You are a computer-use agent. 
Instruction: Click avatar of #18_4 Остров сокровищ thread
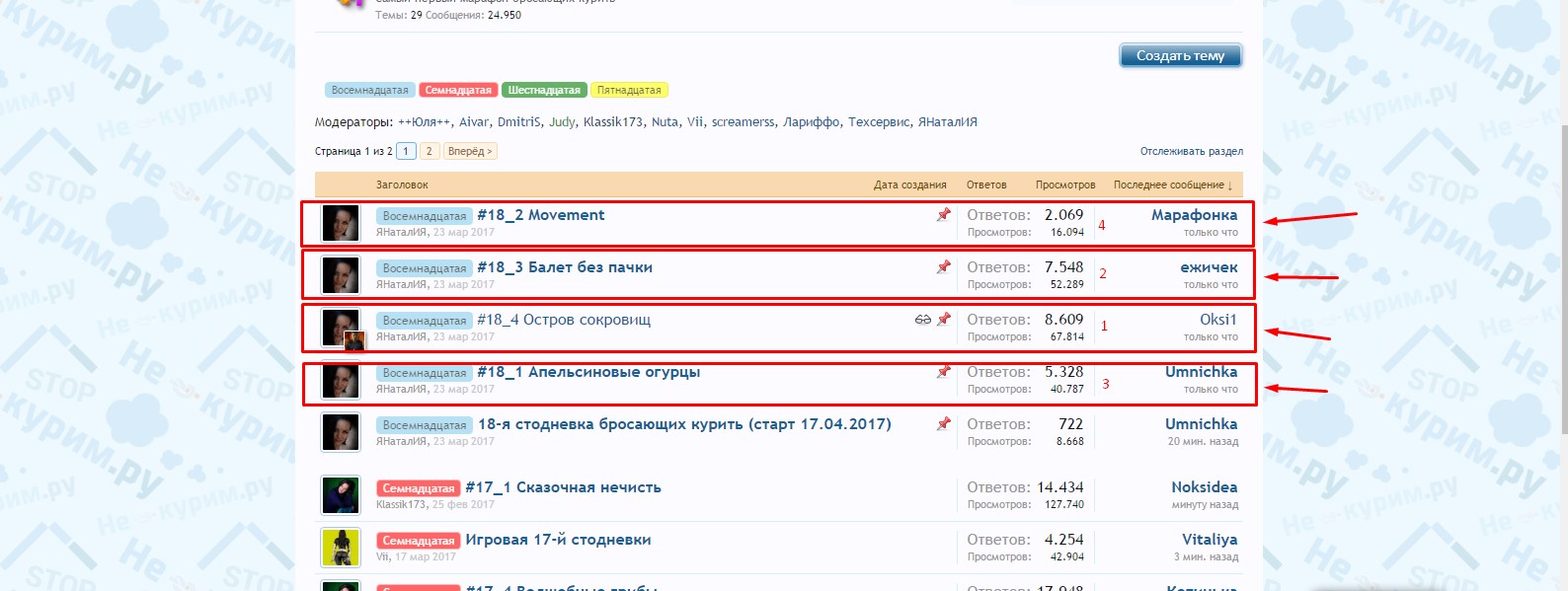pyautogui.click(x=341, y=326)
